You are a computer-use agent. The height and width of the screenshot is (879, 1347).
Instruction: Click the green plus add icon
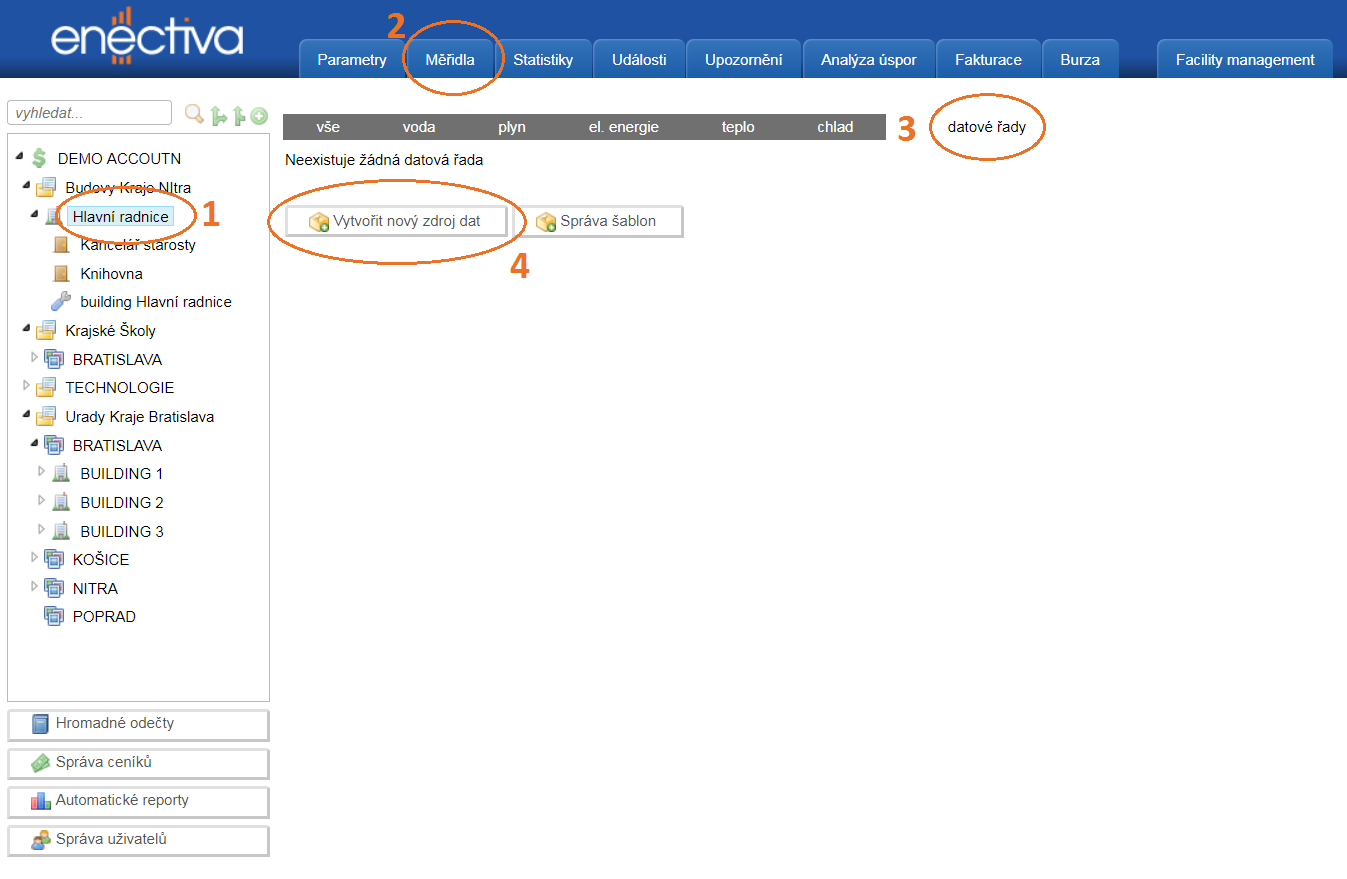coord(259,116)
